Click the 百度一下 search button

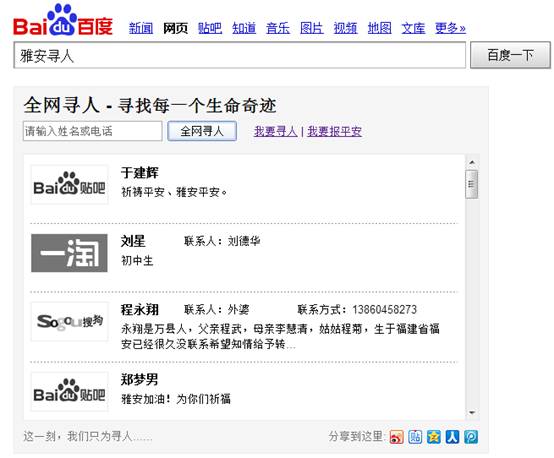510,55
